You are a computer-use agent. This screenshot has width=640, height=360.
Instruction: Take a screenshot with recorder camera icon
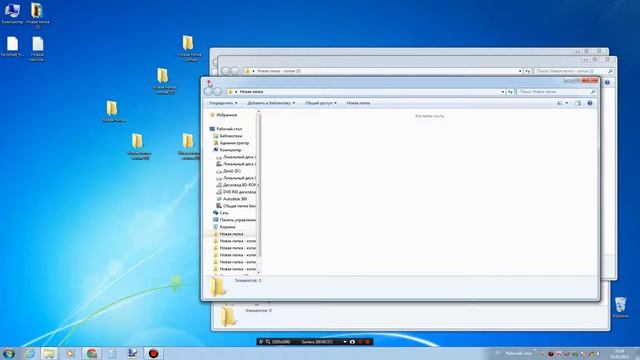(352, 342)
